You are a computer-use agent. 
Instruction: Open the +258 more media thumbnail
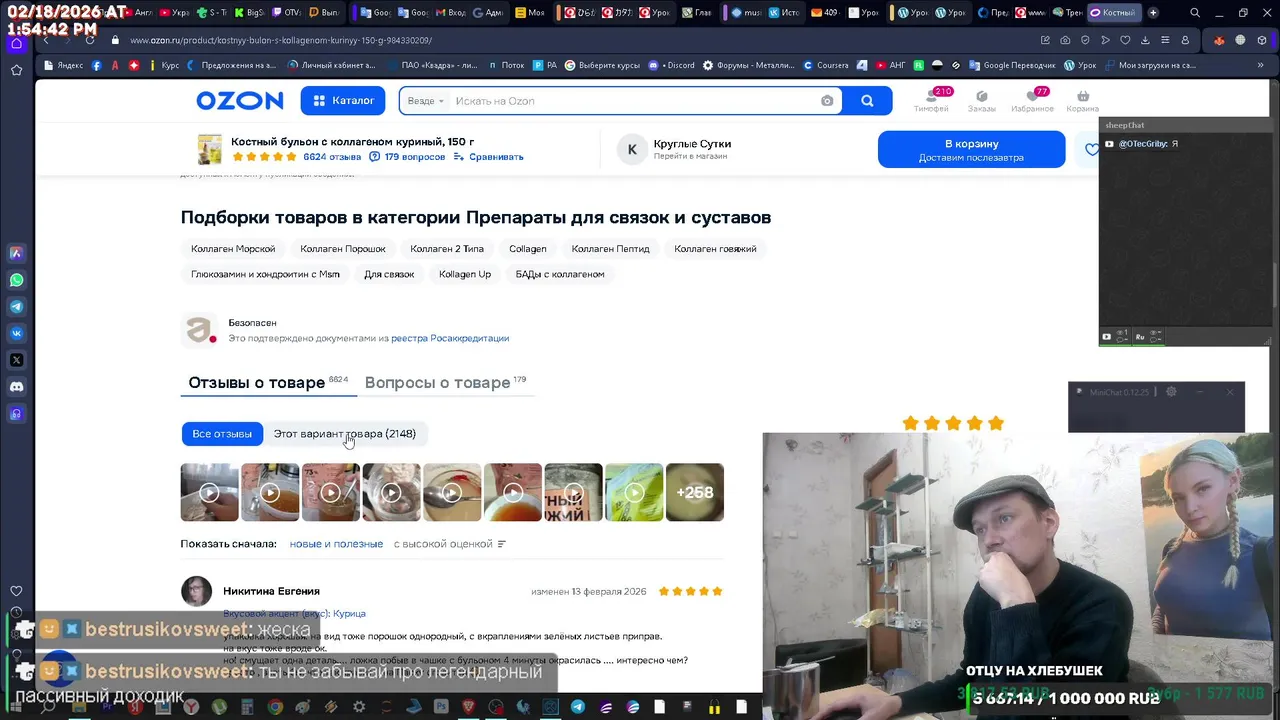pyautogui.click(x=695, y=492)
